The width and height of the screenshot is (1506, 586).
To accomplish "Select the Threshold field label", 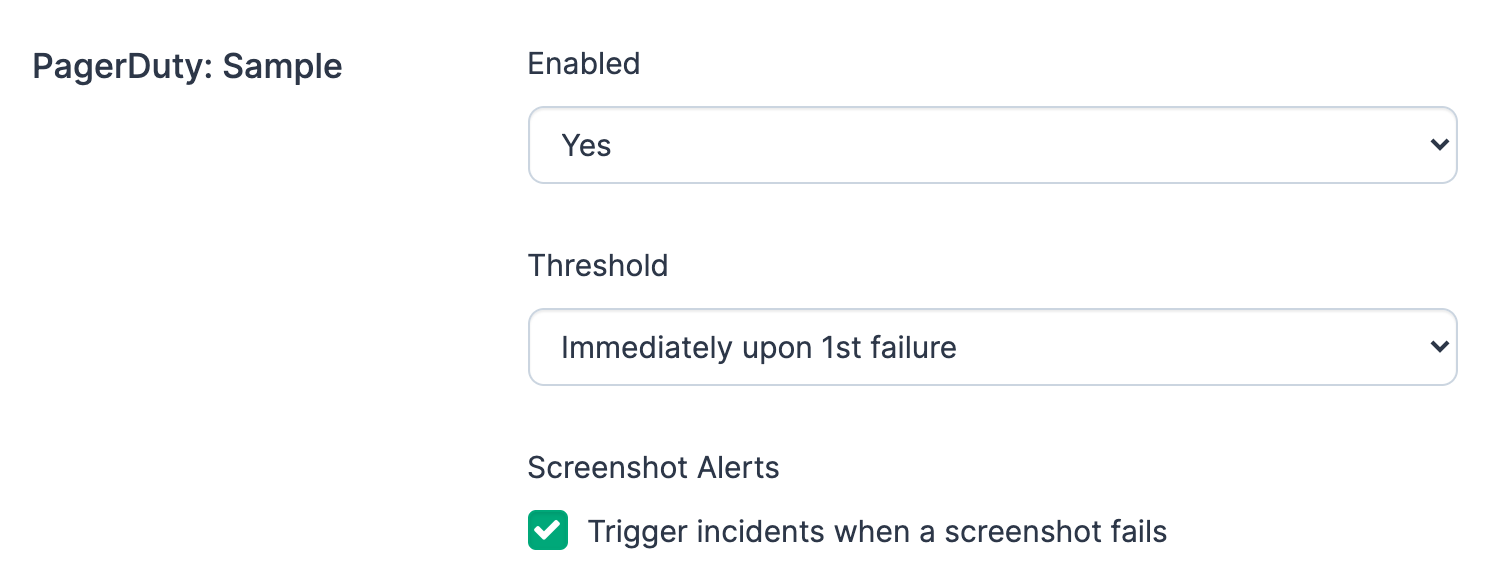I will [x=598, y=266].
